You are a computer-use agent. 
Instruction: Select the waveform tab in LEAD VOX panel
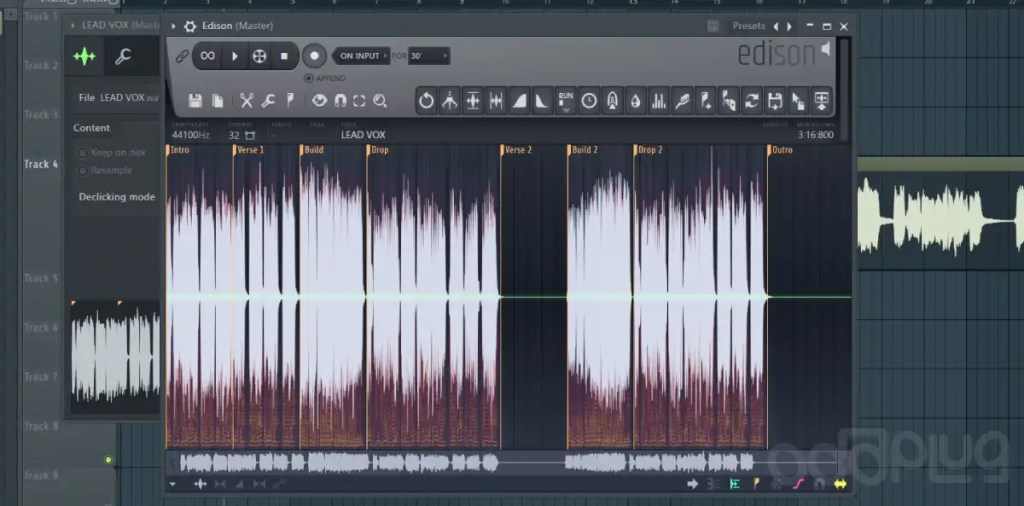click(x=84, y=57)
